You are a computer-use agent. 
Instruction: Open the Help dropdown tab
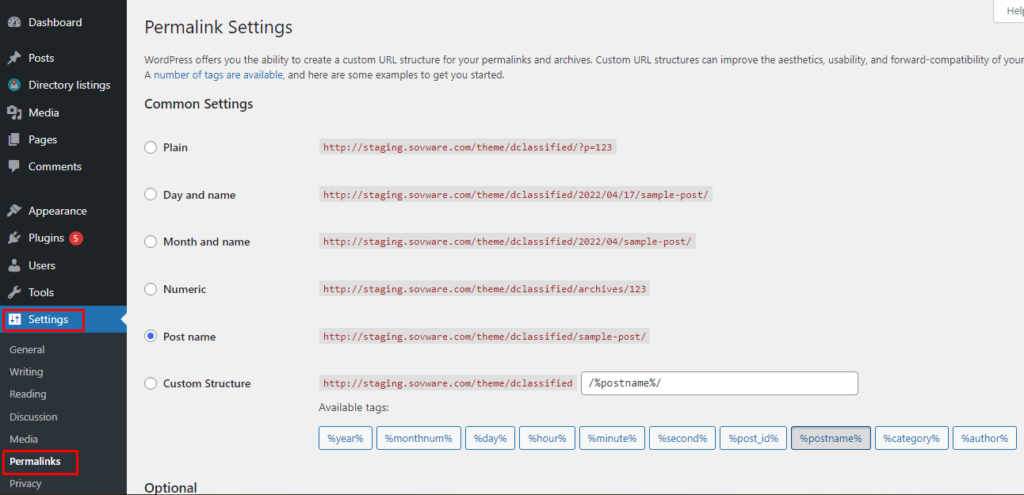click(x=1008, y=11)
